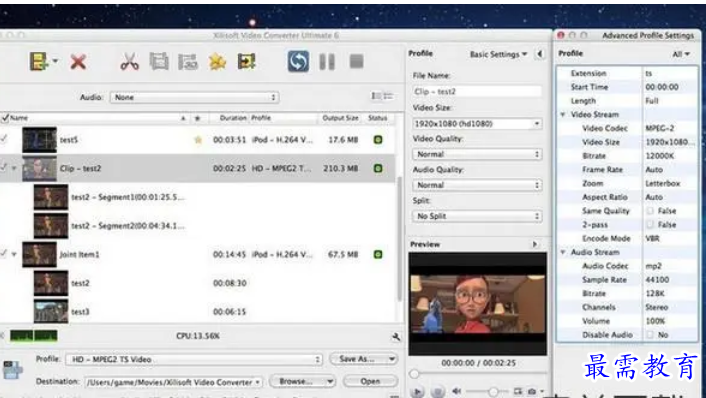Click the test3 video thumbnail
Viewport: 706px width, 398px height.
coord(51,312)
